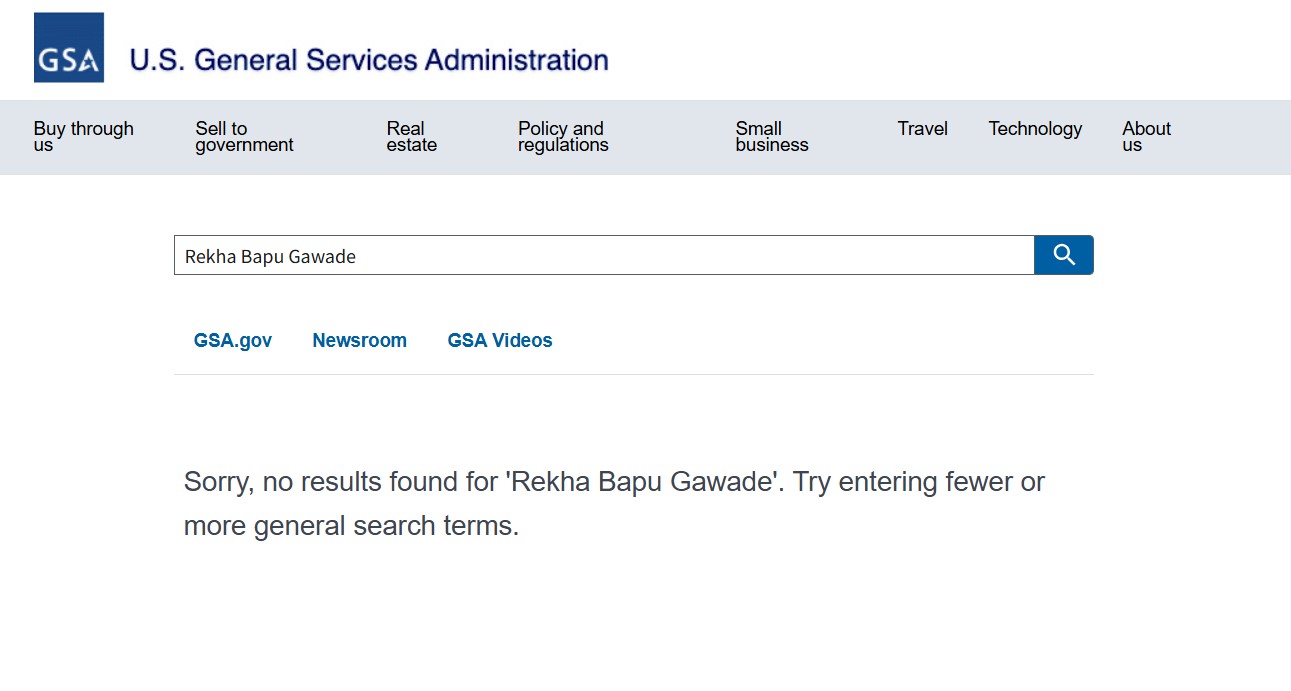
Task: Click the 'Sorry, no results found' text
Action: (340, 482)
